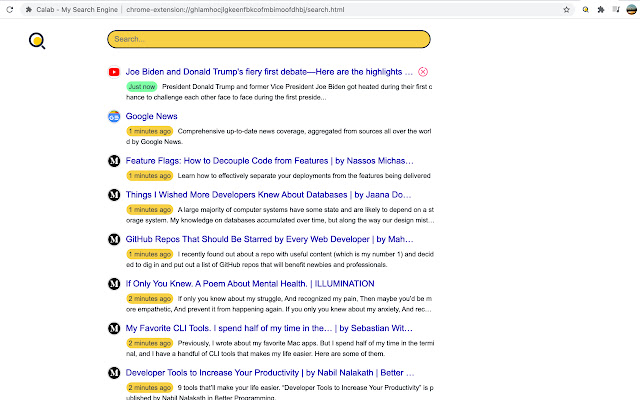Click Medium icon beside Feature Flags result
640x400 pixels.
point(114,161)
